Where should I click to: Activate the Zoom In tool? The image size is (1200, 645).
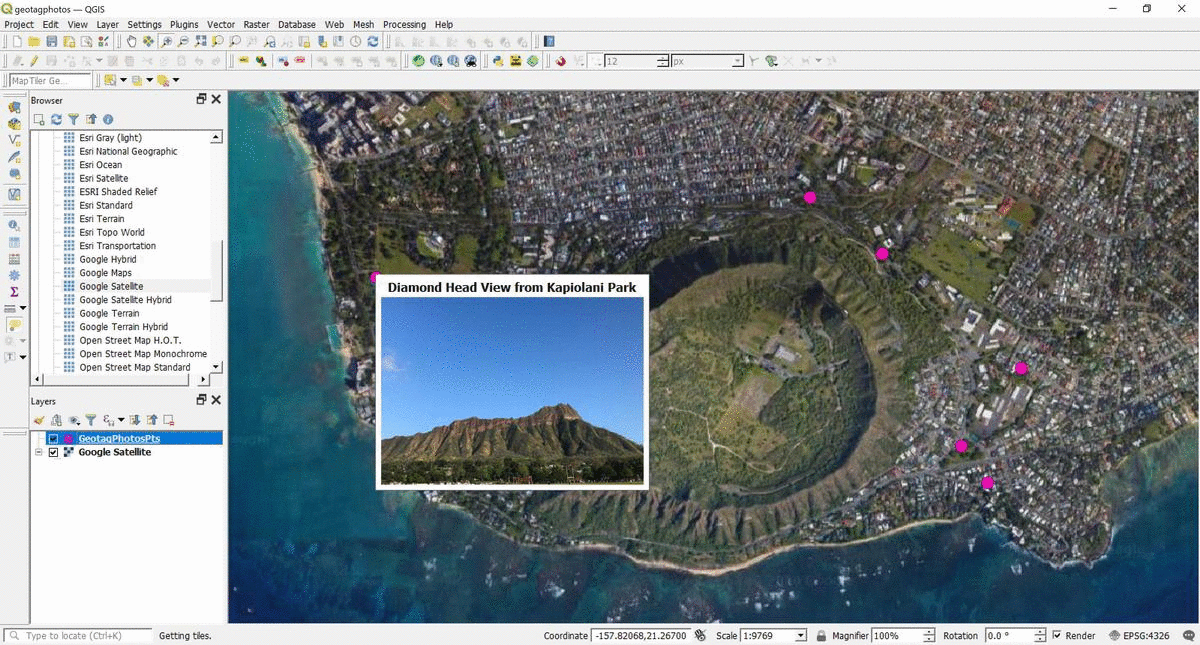point(168,41)
